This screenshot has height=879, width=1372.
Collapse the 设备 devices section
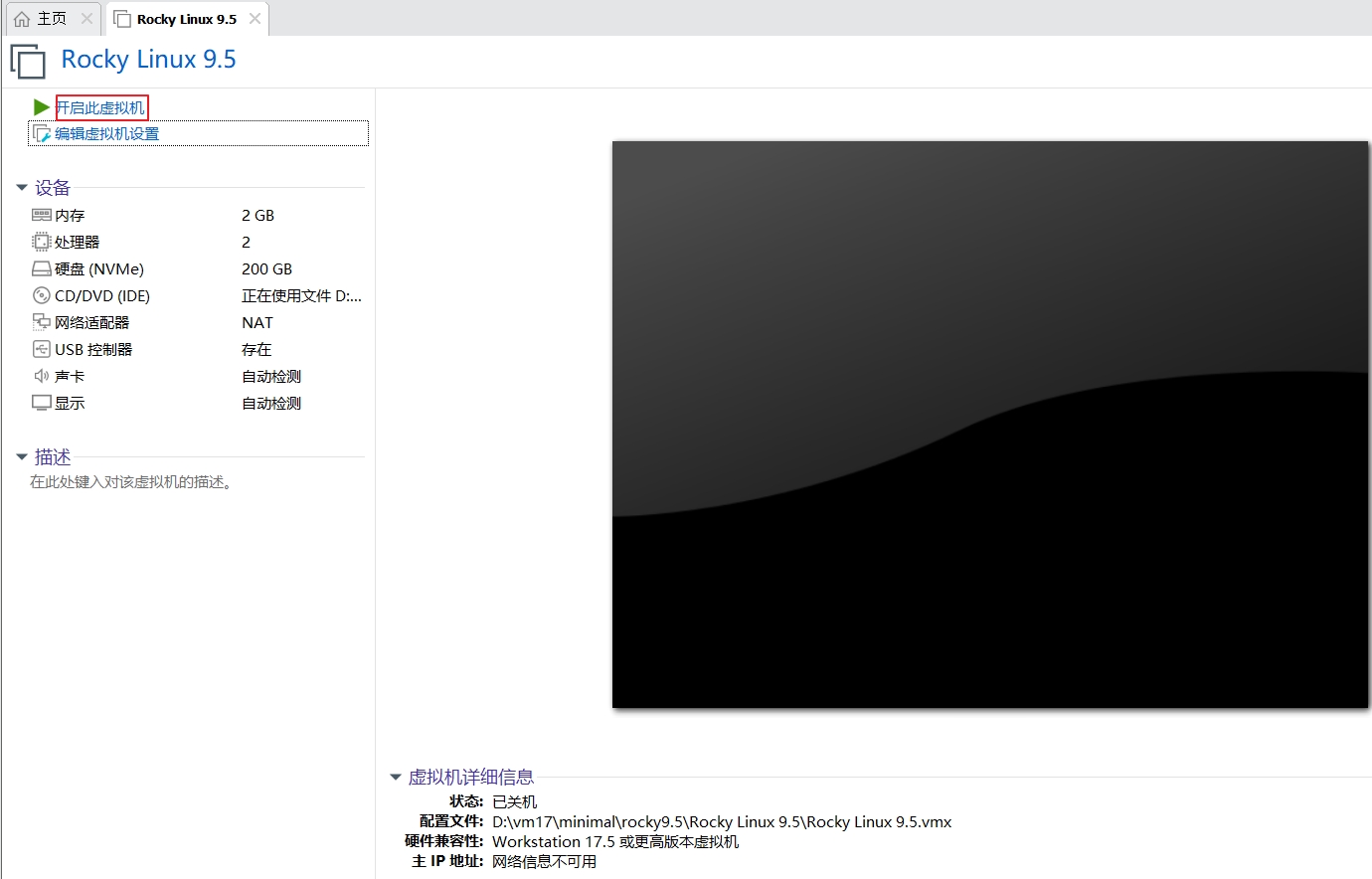[22, 187]
